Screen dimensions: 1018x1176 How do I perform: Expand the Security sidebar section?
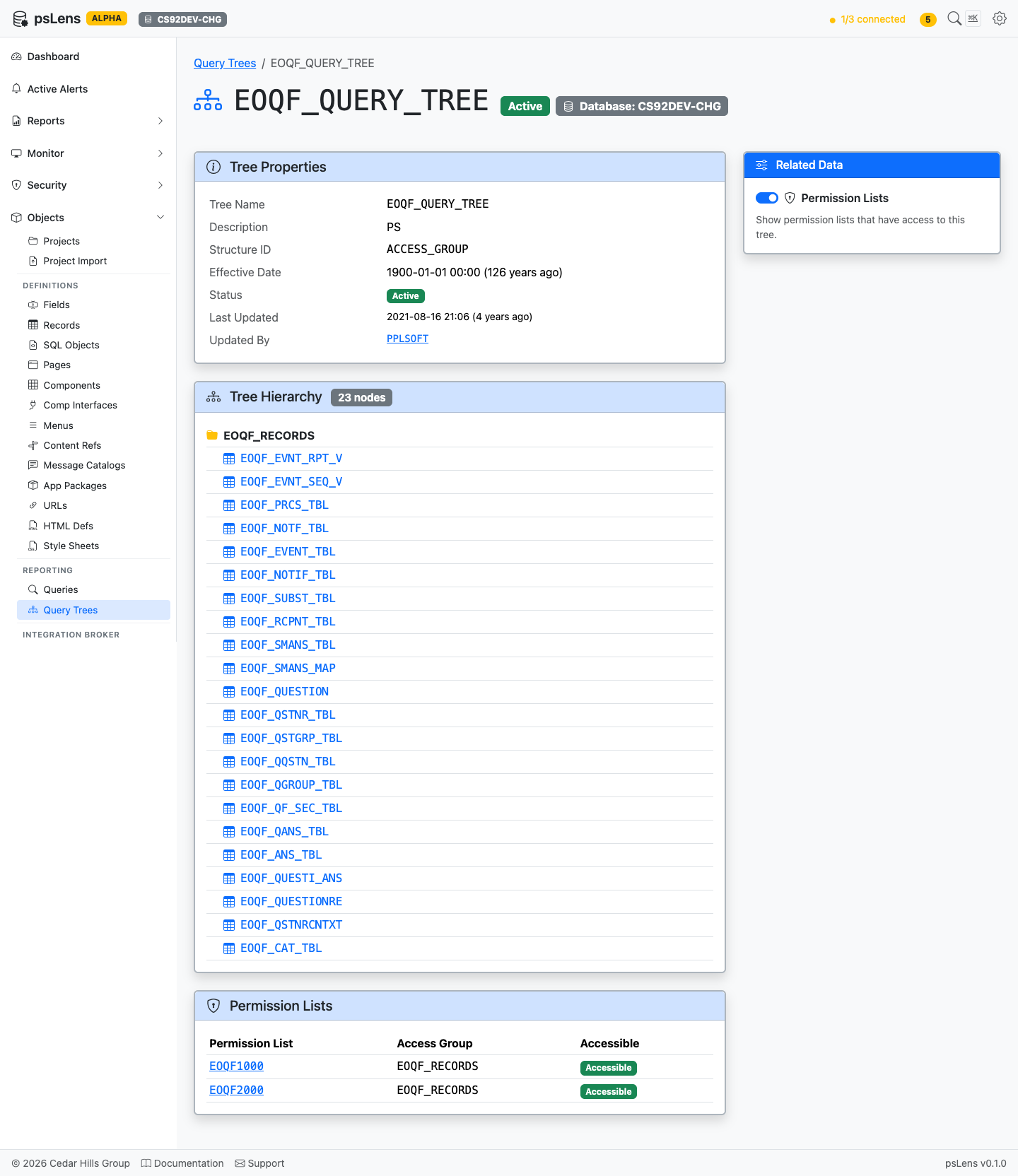coord(88,185)
